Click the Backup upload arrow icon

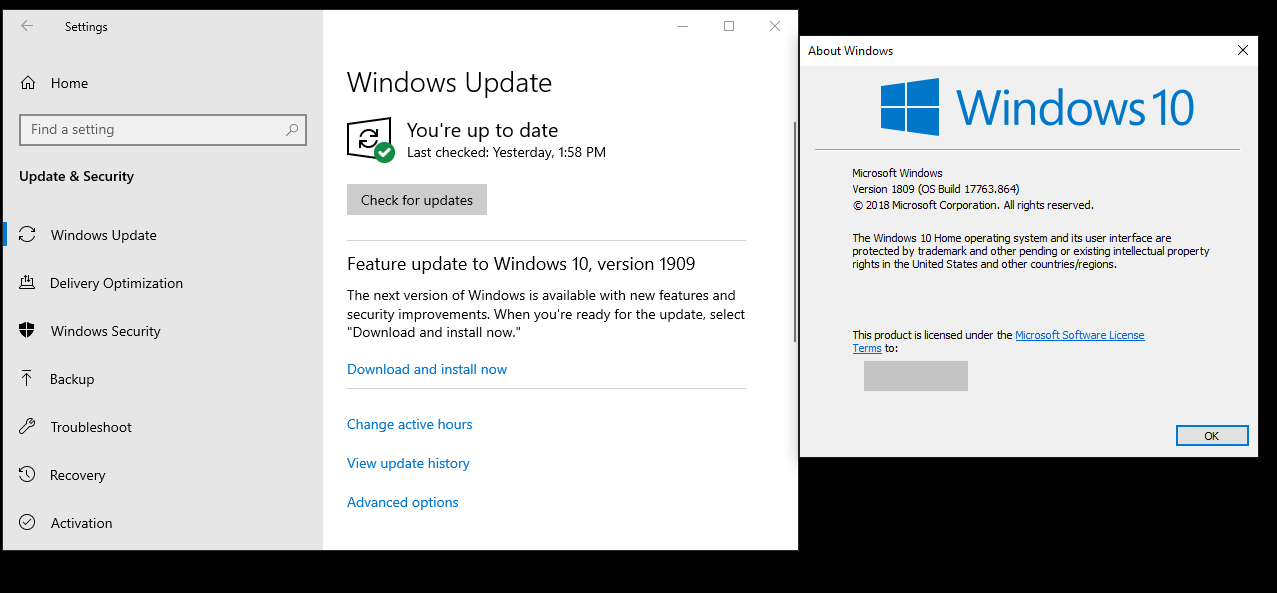28,379
